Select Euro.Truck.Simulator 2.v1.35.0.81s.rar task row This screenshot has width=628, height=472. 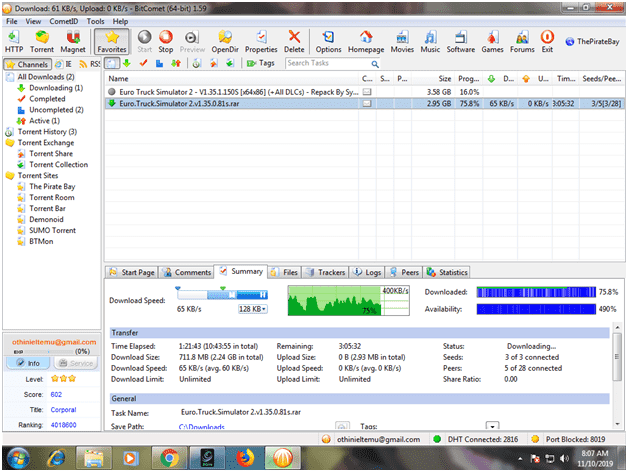[364, 103]
